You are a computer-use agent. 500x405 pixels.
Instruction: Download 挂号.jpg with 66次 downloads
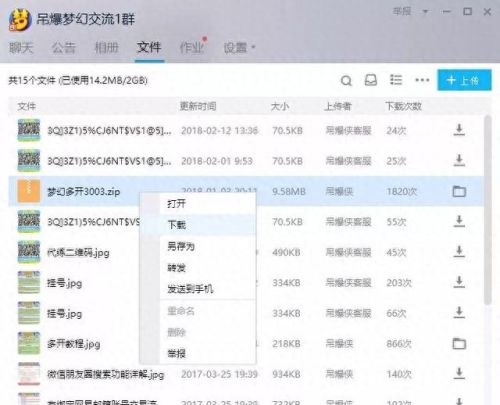[459, 313]
